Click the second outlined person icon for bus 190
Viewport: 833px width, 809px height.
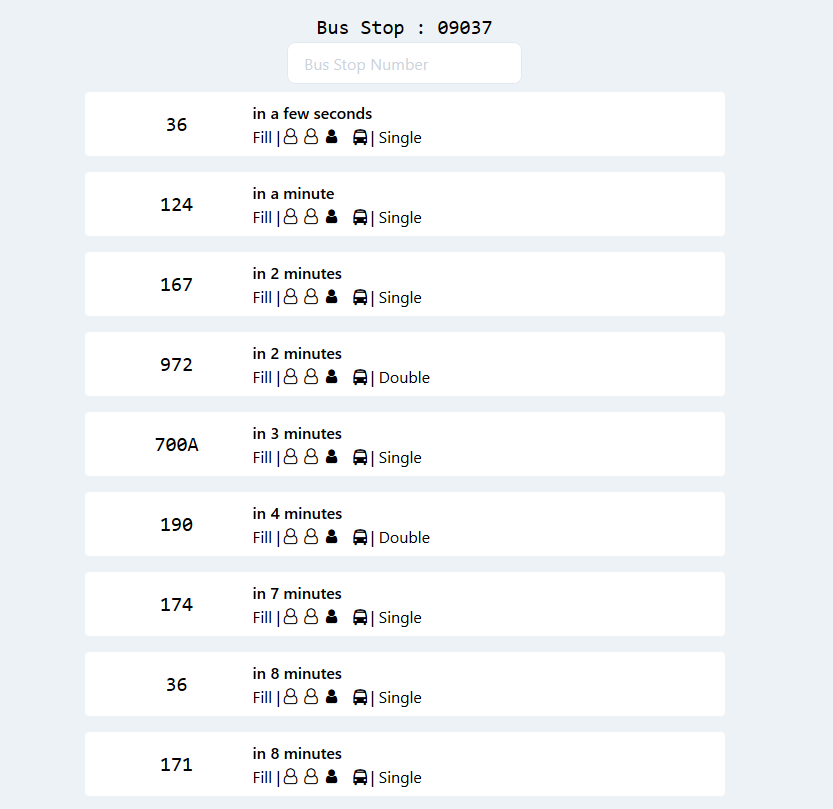pos(311,537)
